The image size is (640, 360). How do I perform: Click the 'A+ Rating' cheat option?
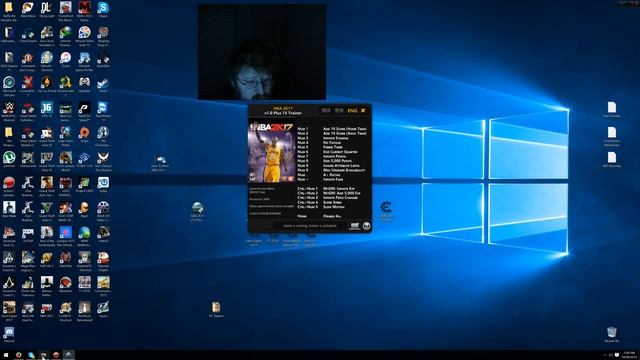click(x=331, y=175)
